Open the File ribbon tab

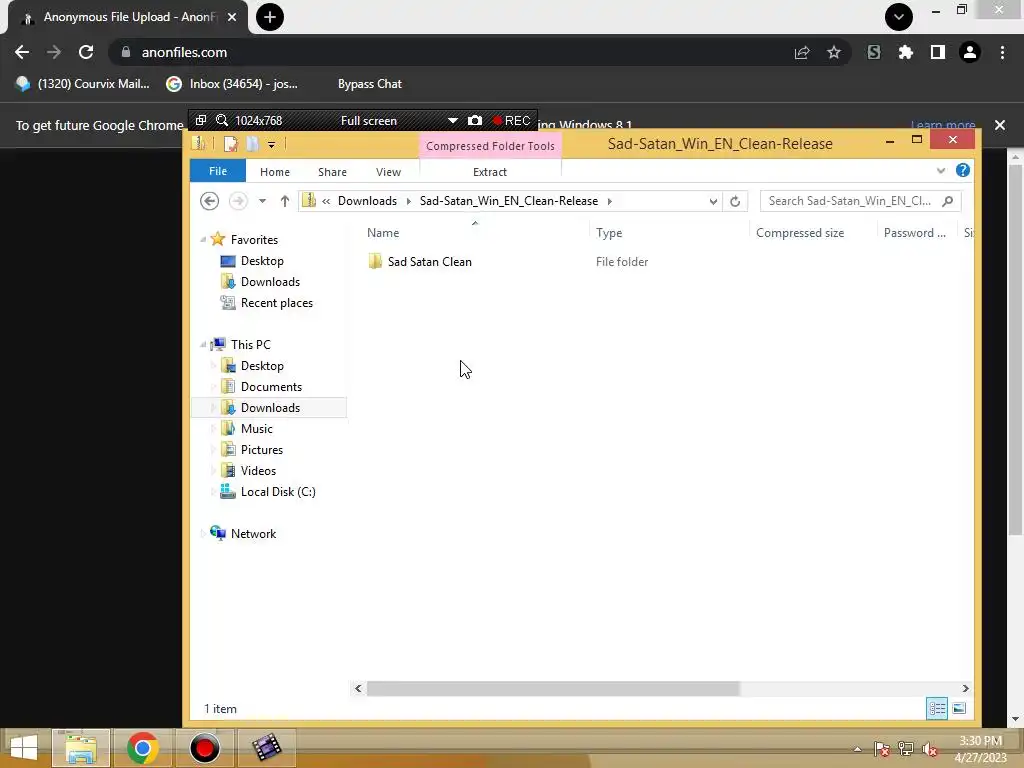[x=218, y=171]
